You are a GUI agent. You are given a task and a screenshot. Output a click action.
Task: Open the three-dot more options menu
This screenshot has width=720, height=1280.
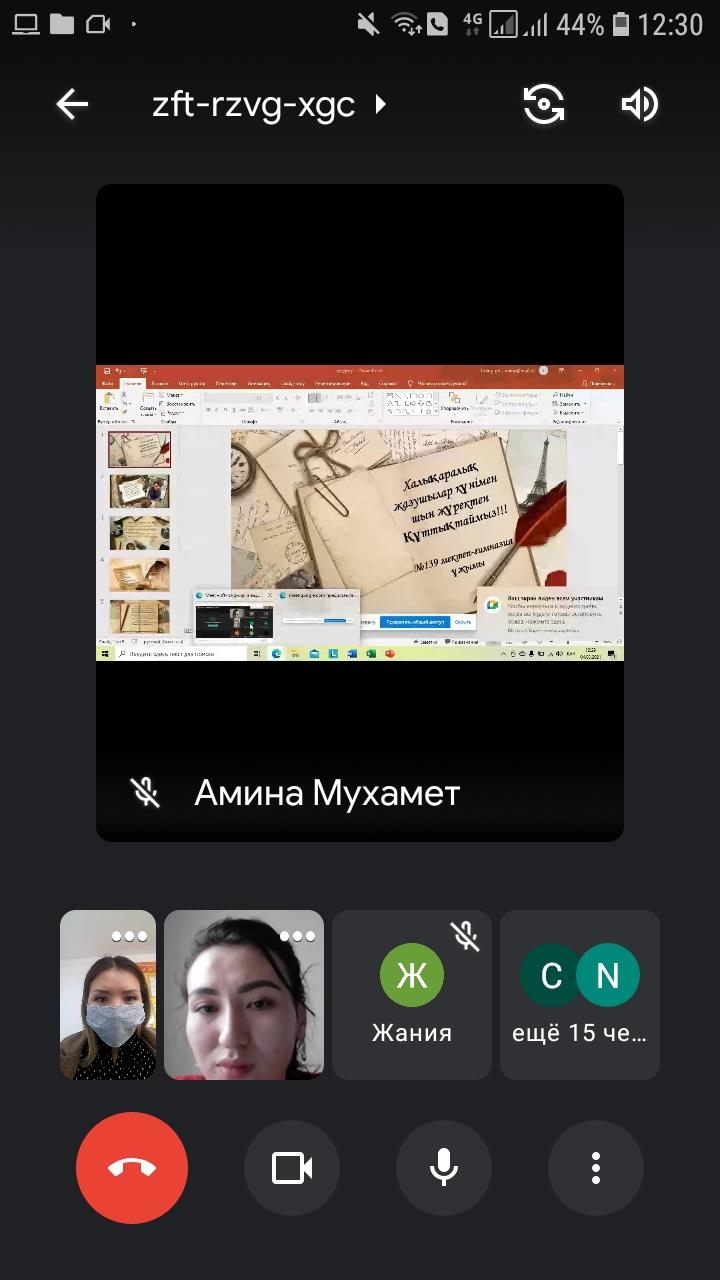click(x=596, y=1168)
